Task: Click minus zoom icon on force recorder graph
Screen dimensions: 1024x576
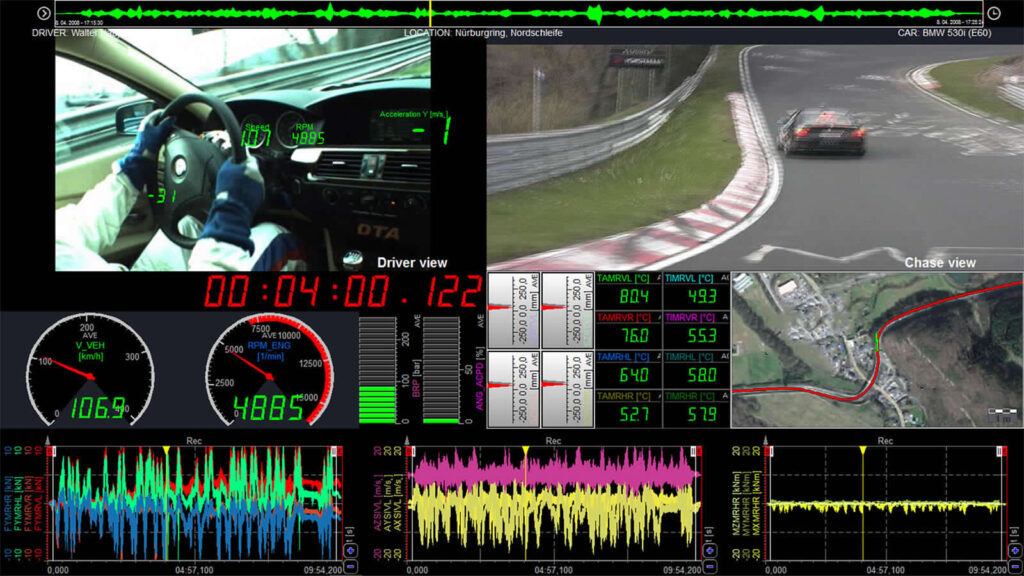Action: 350,565
